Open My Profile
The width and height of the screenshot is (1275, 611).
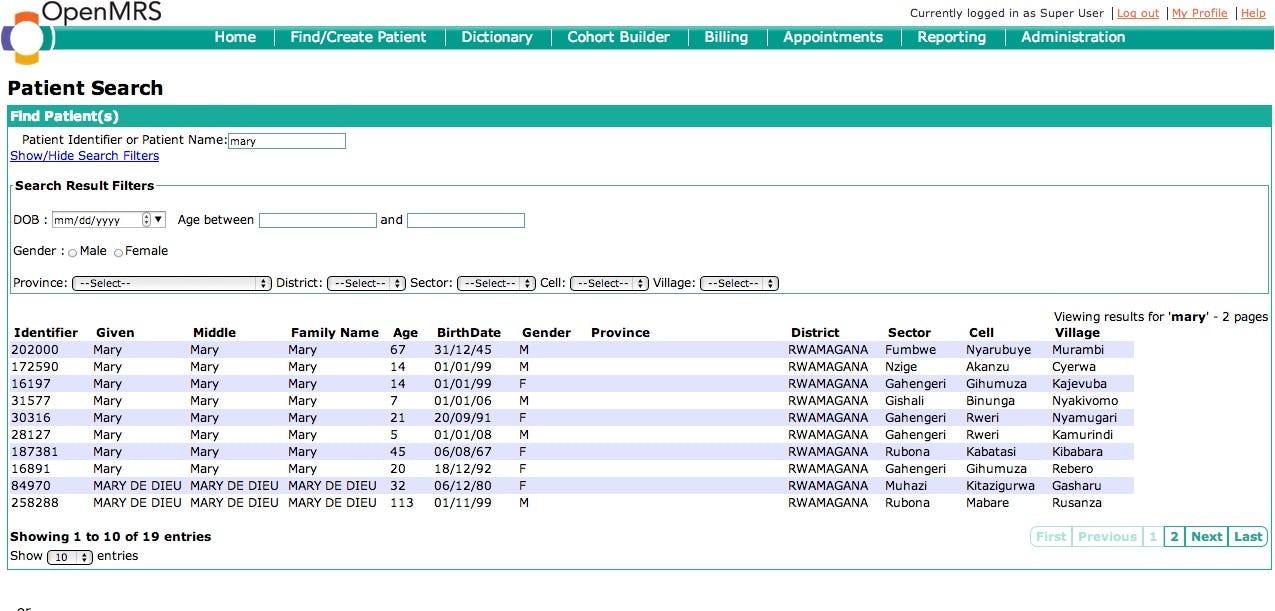click(1199, 13)
